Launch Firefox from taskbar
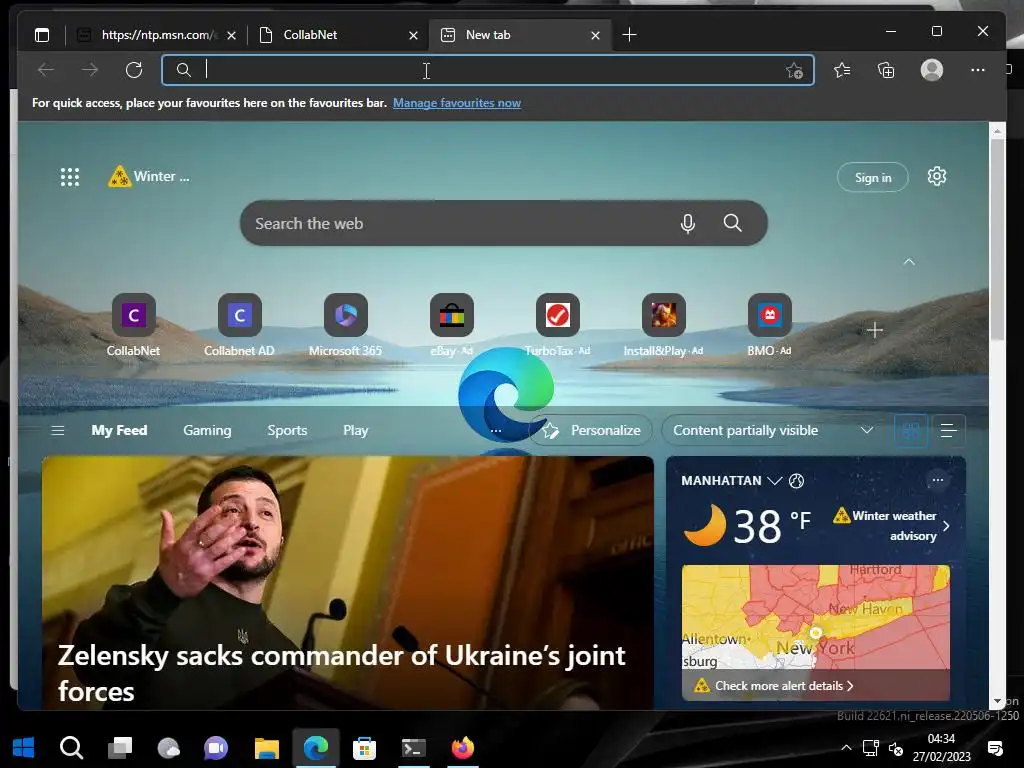The width and height of the screenshot is (1024, 768). pos(462,748)
